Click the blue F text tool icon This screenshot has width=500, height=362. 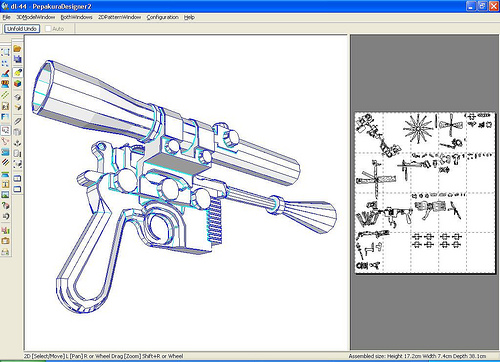pos(5,117)
